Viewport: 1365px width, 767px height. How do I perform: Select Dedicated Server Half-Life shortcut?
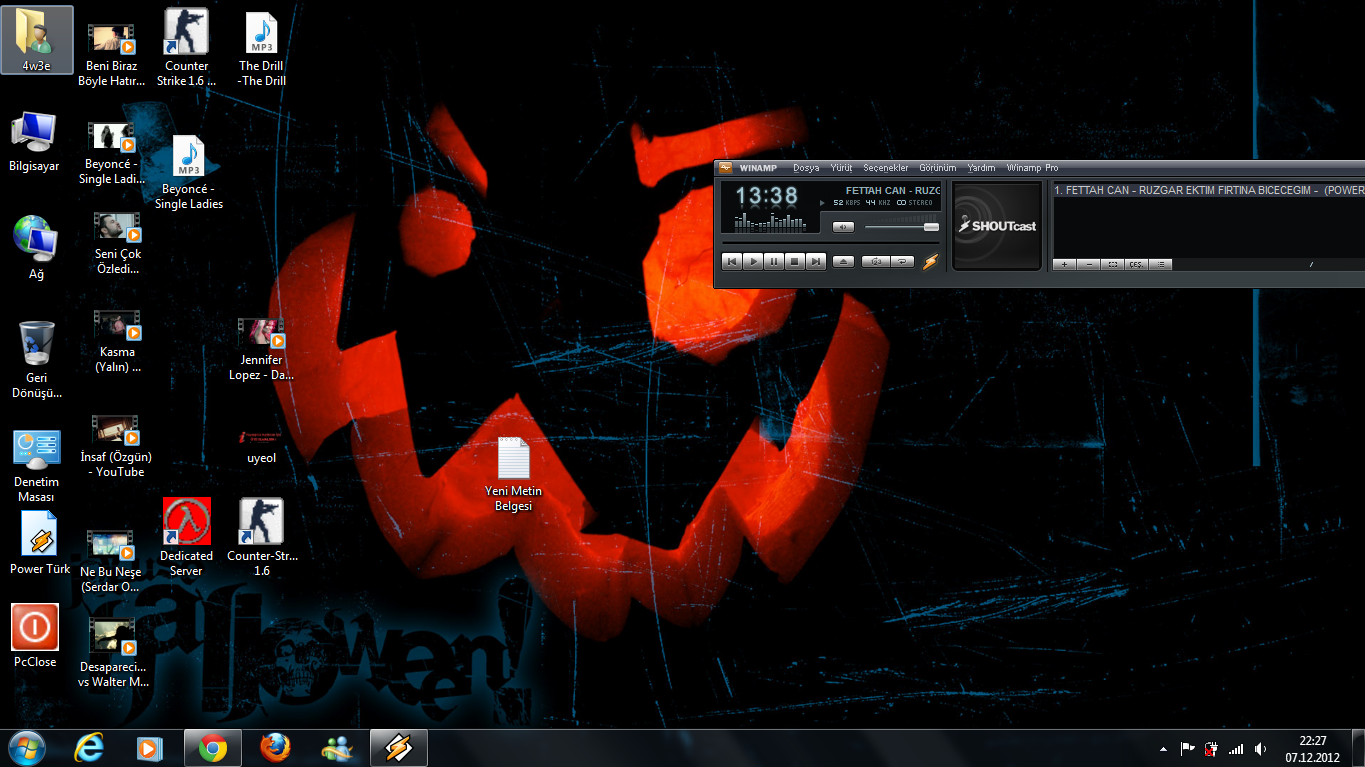click(x=187, y=538)
